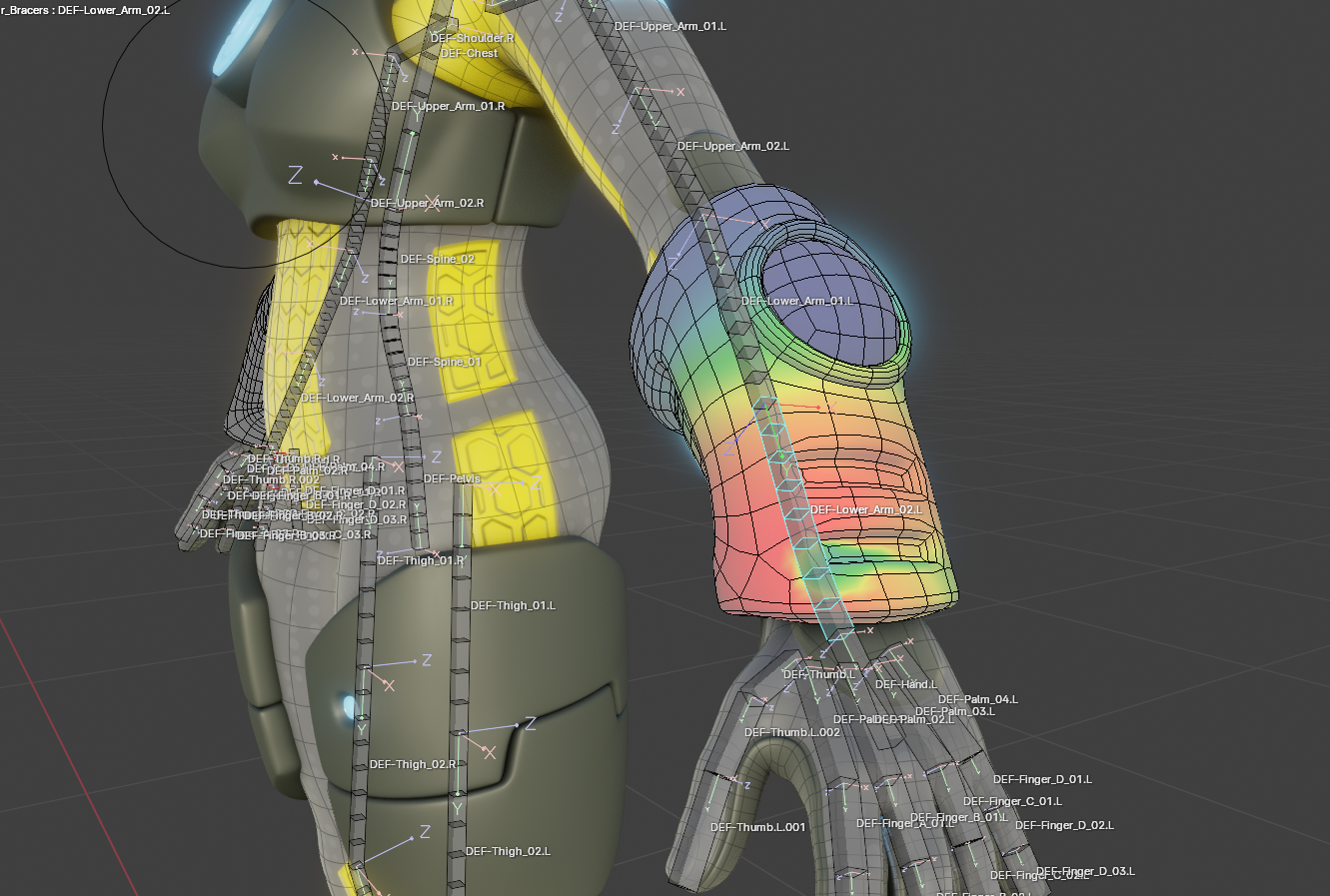Select the DEF-Spine_02 bone
Viewport: 1330px width, 896px height.
pos(438,259)
